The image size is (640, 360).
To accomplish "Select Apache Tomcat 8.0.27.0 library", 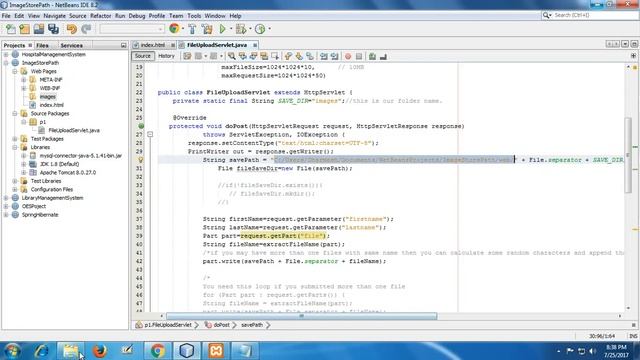I will 67,173.
